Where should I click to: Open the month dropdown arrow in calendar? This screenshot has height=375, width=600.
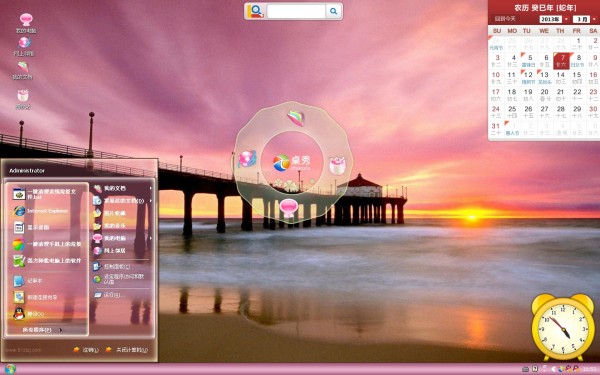pos(594,19)
